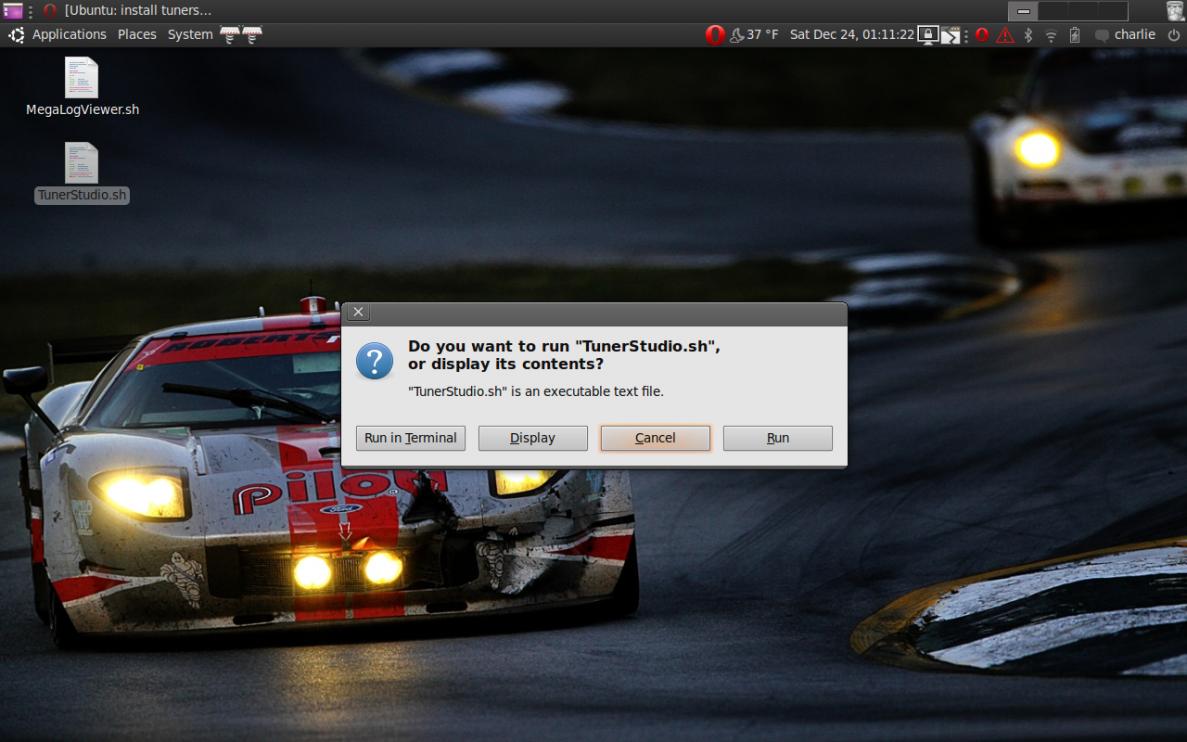Click the Opera launcher beside weather applet
The width and height of the screenshot is (1187, 742).
[x=714, y=35]
